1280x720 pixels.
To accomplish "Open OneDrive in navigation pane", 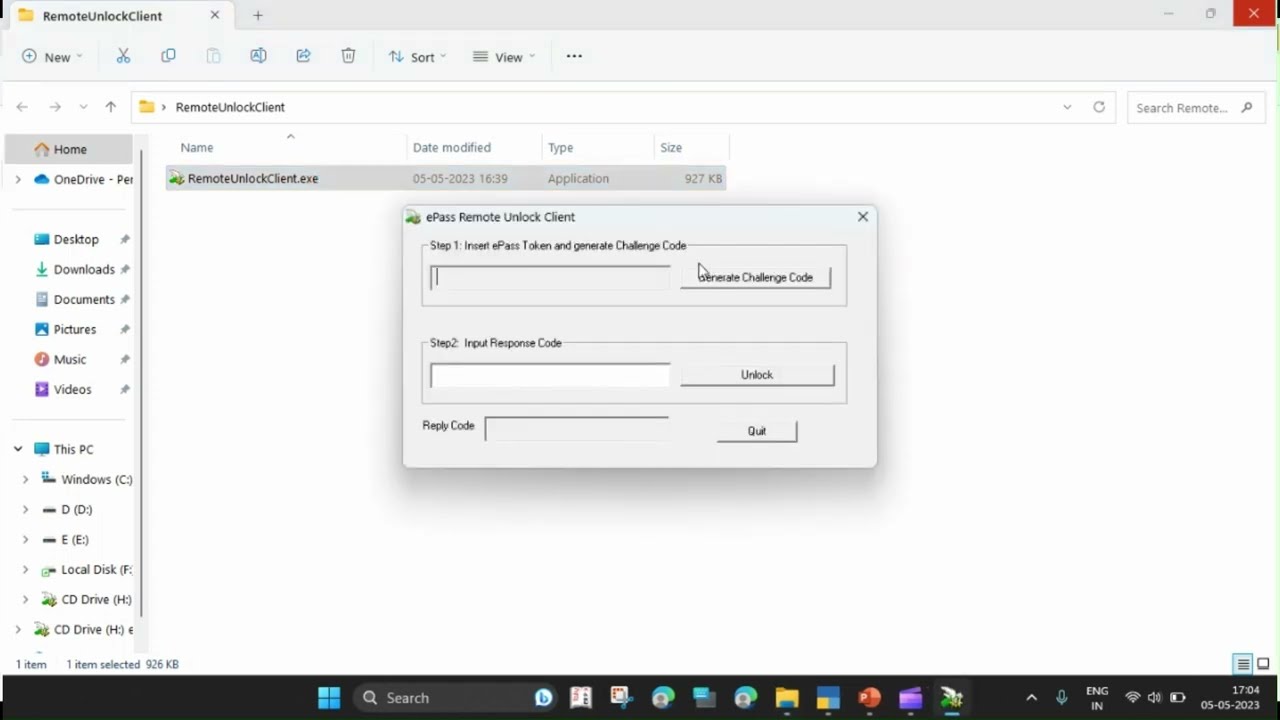I will point(82,179).
